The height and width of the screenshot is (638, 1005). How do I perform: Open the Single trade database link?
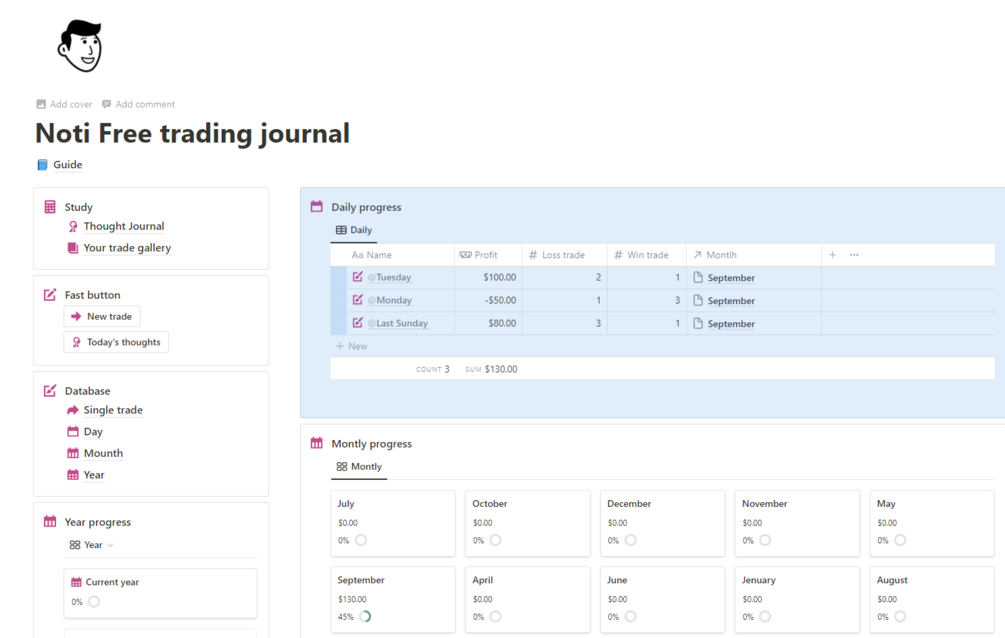coord(113,410)
